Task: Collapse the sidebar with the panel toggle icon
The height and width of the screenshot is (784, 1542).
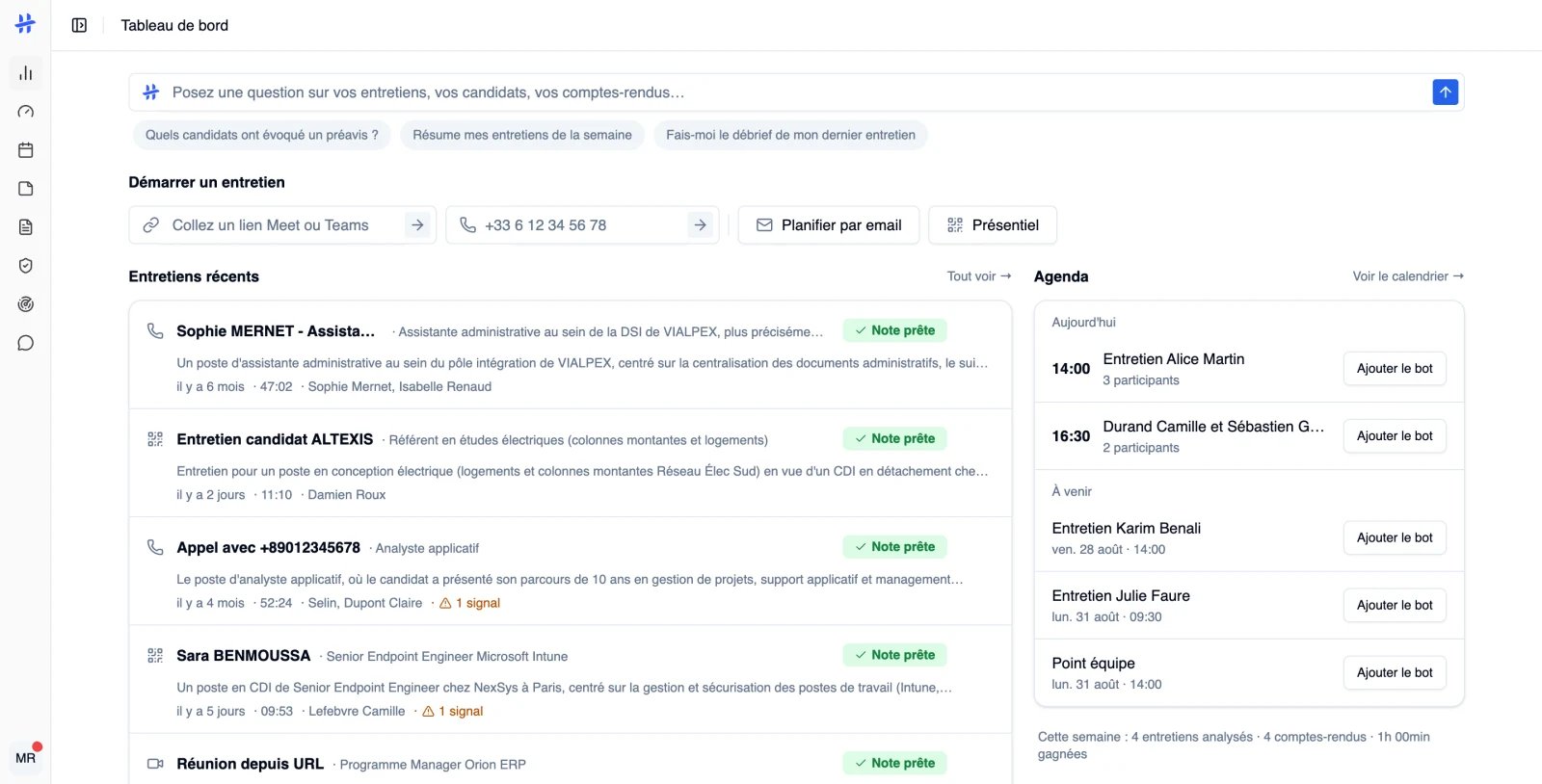Action: pyautogui.click(x=79, y=25)
